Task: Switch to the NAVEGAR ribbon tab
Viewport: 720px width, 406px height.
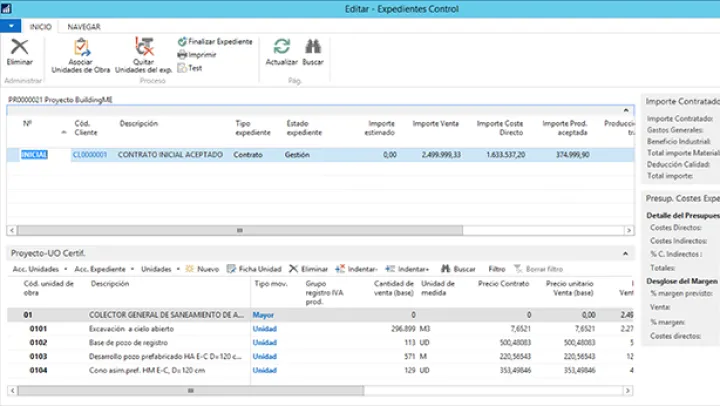Action: (83, 27)
